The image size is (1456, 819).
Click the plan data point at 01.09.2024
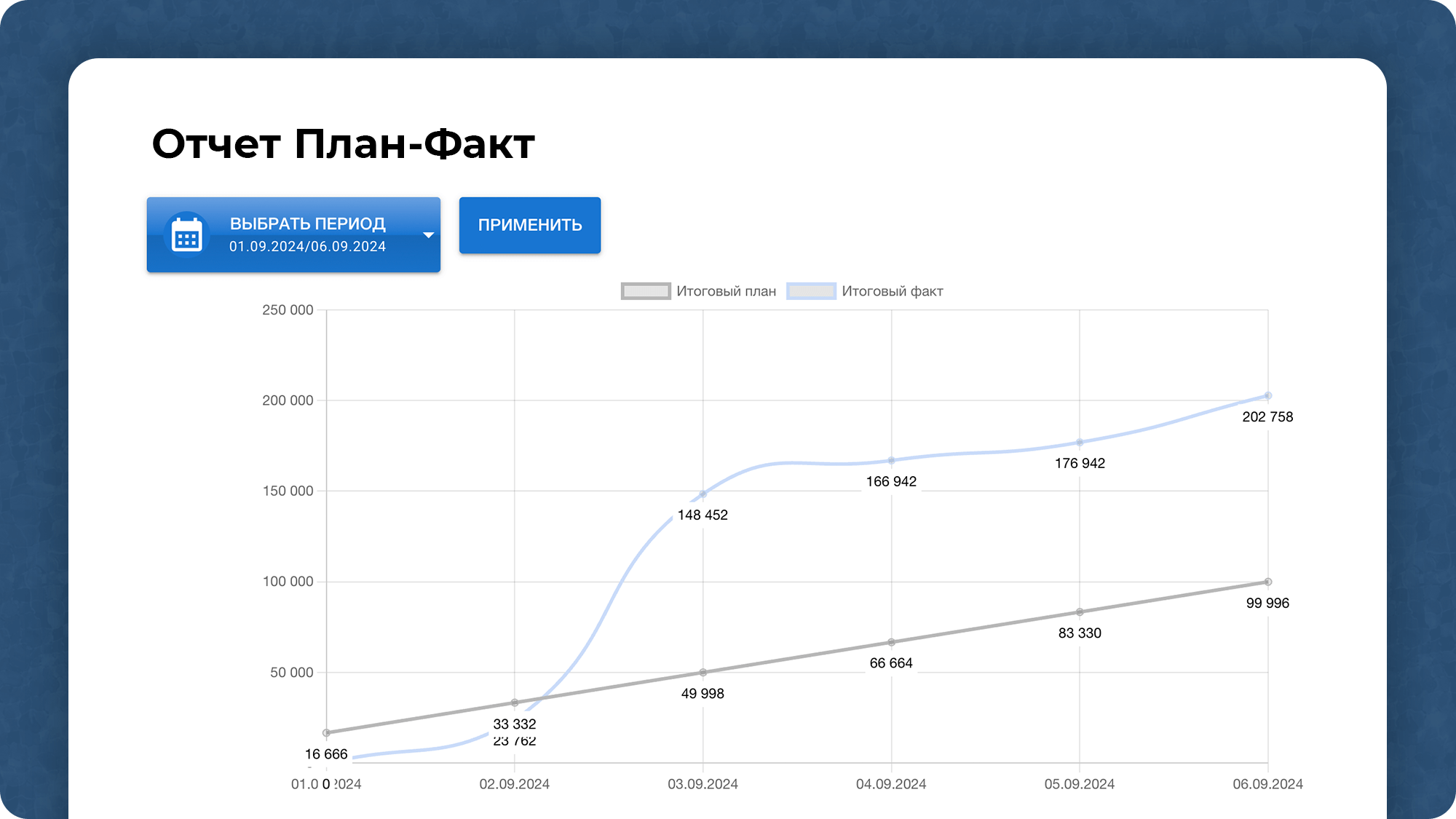click(x=326, y=733)
